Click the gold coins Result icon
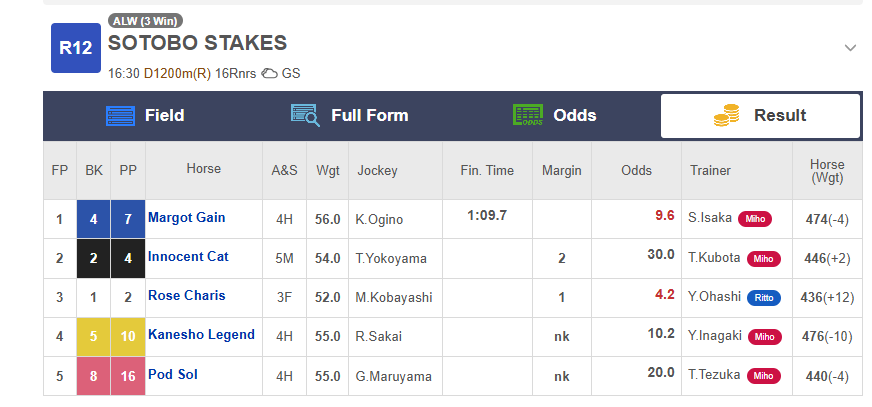 (726, 115)
